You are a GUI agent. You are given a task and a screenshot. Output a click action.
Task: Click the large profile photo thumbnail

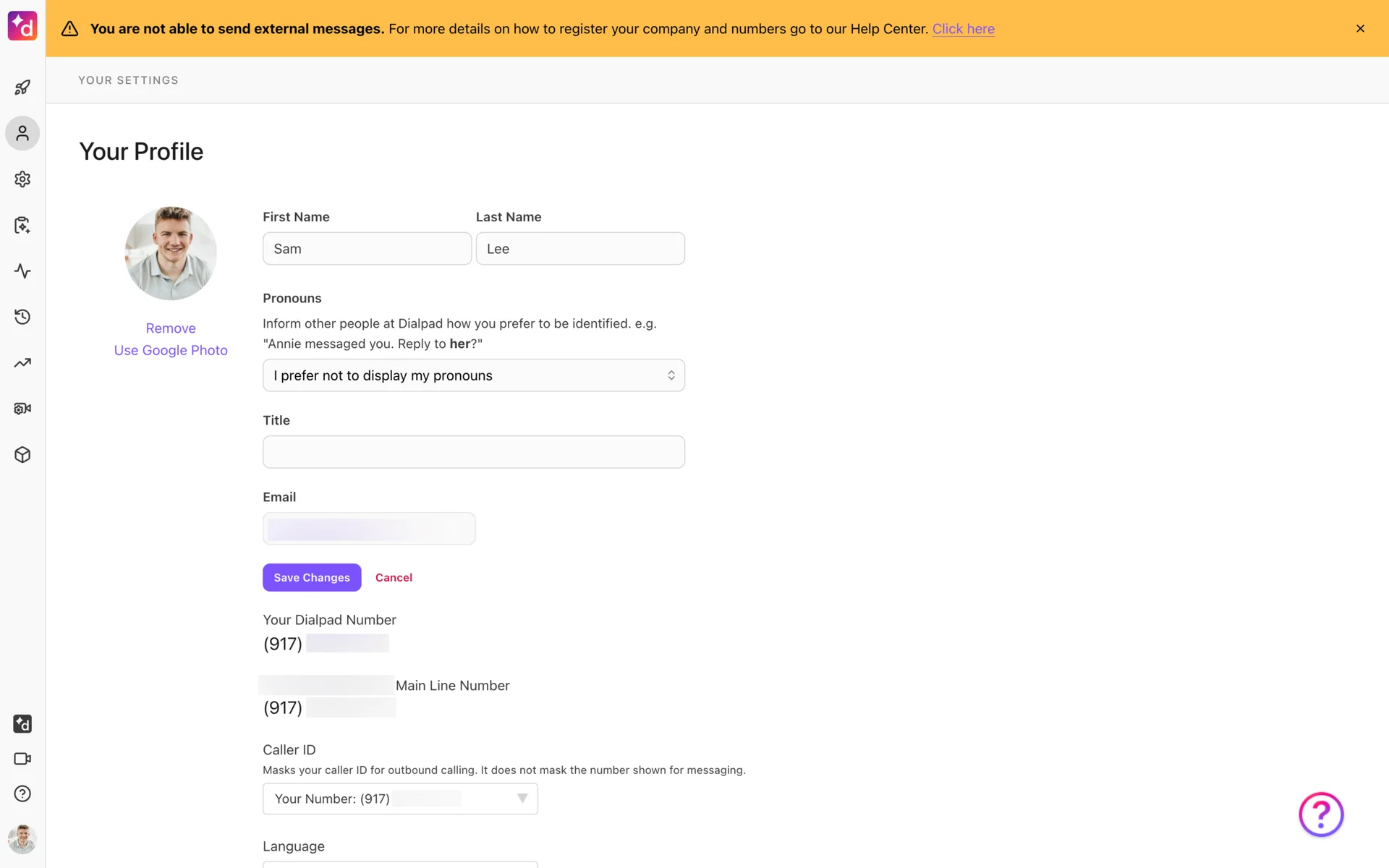click(x=171, y=253)
